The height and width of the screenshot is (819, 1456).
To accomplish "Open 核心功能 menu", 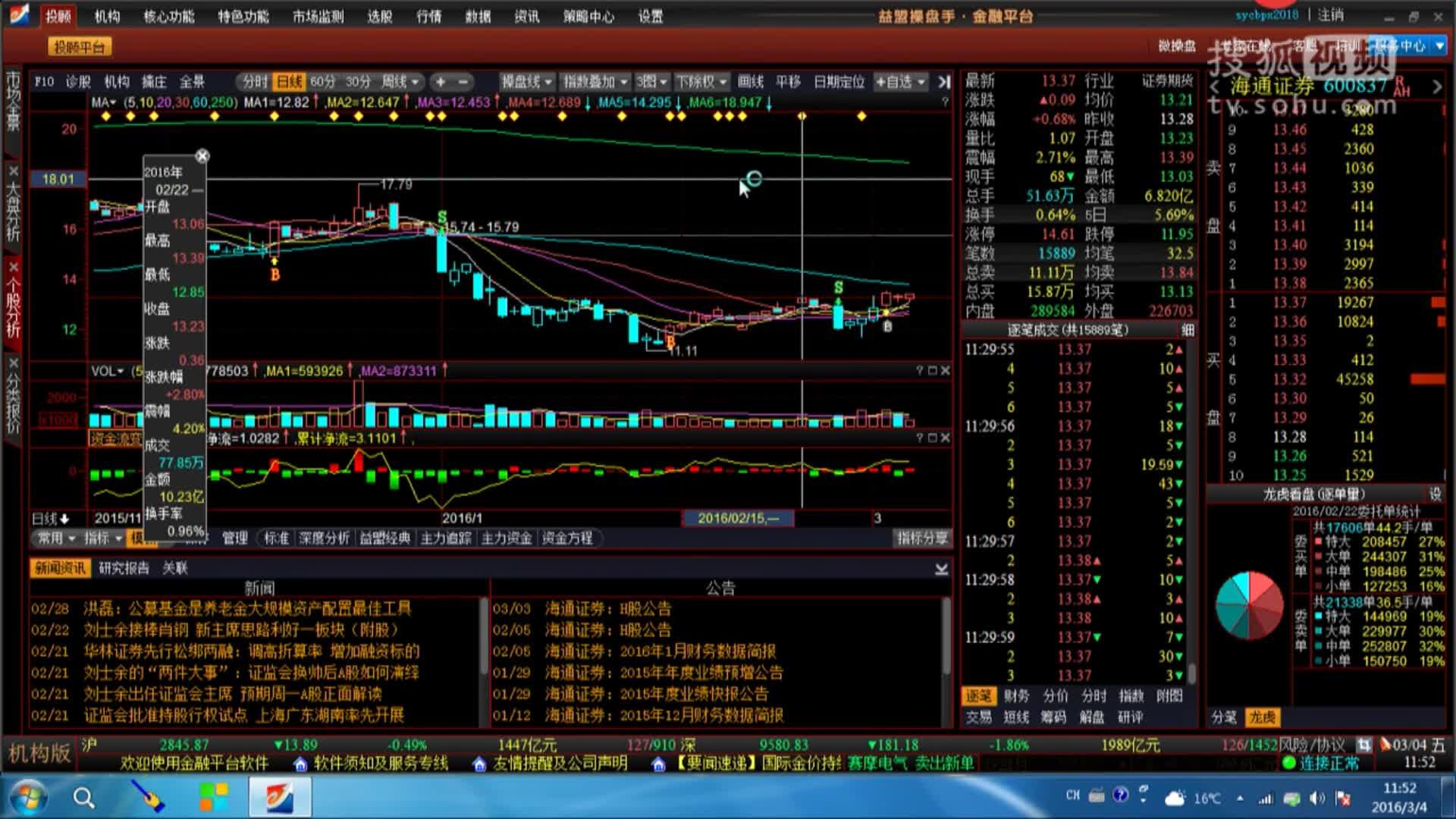I will point(168,16).
